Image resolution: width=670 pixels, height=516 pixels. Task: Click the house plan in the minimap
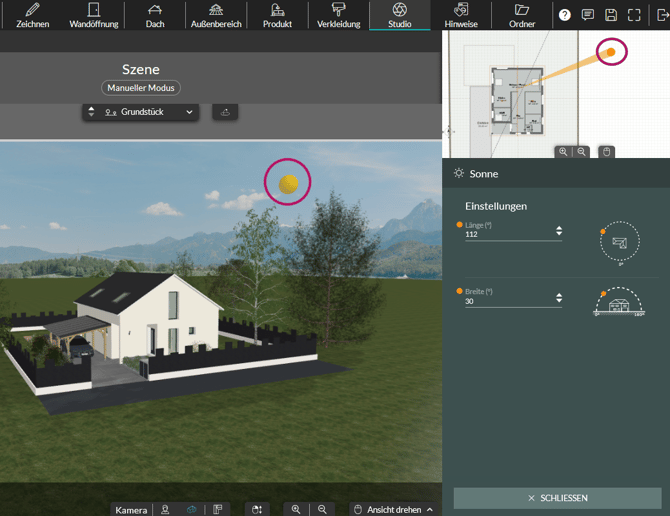(517, 100)
